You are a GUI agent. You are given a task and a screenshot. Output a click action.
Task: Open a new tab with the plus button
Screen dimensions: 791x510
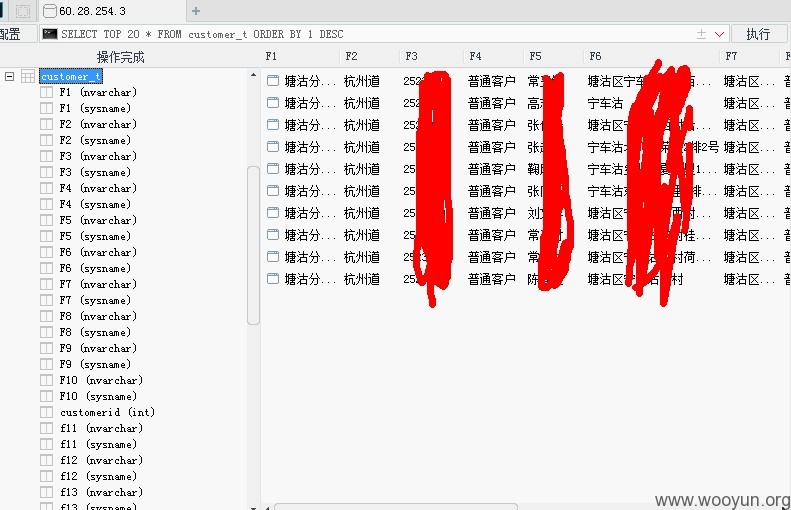[196, 11]
